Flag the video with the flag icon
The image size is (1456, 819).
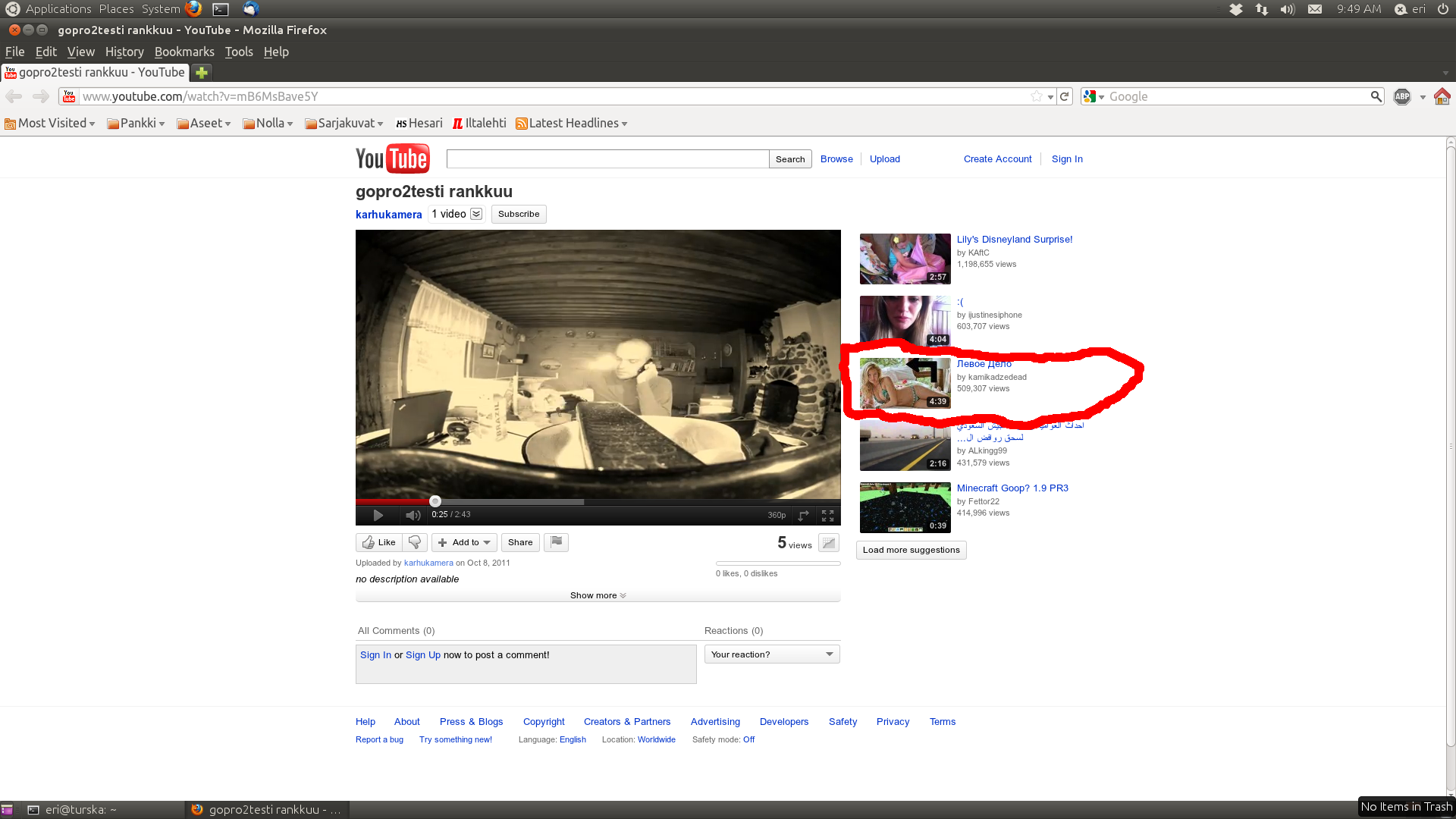pos(556,542)
